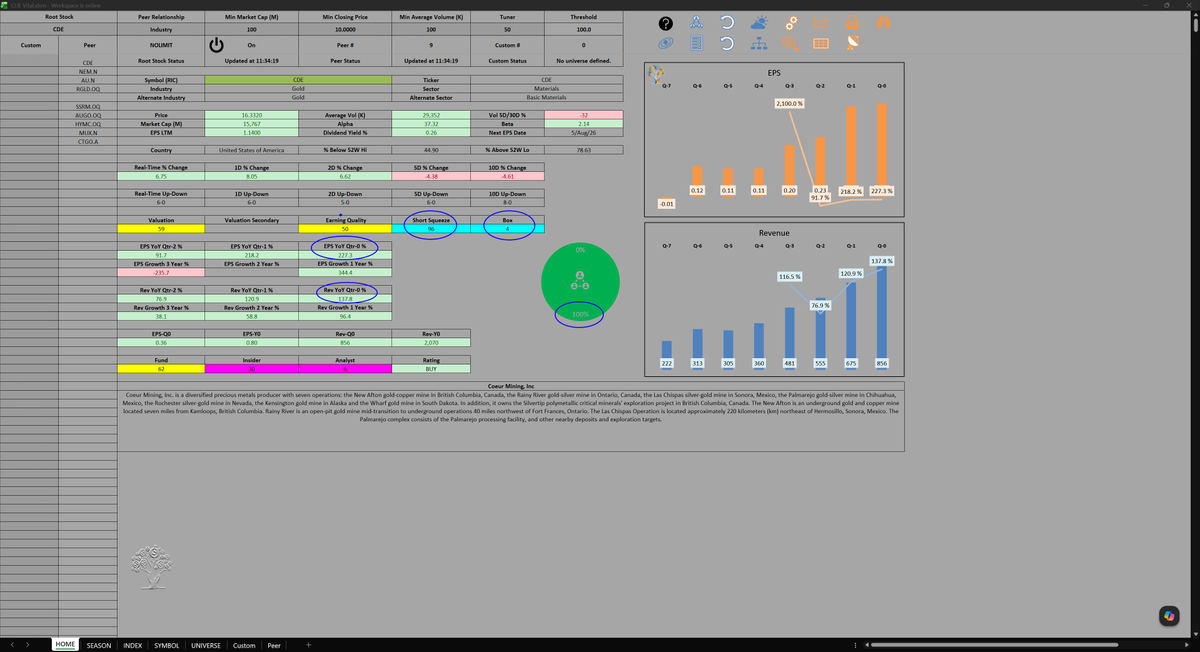Select peer symbol RGLD.OQ
Image resolution: width=1200 pixels, height=652 pixels.
88,88
